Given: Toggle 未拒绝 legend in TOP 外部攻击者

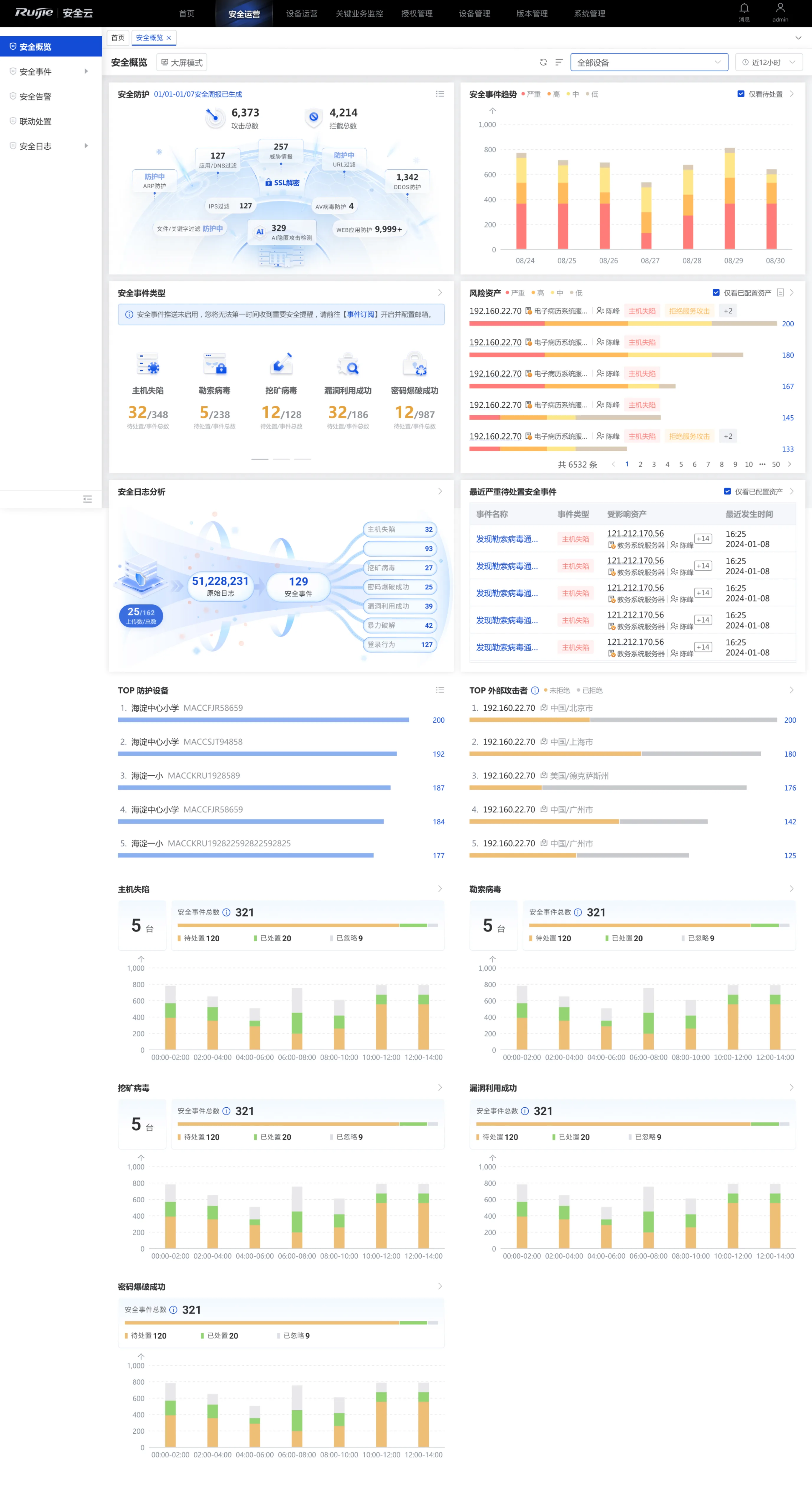Looking at the screenshot, I should pyautogui.click(x=557, y=691).
